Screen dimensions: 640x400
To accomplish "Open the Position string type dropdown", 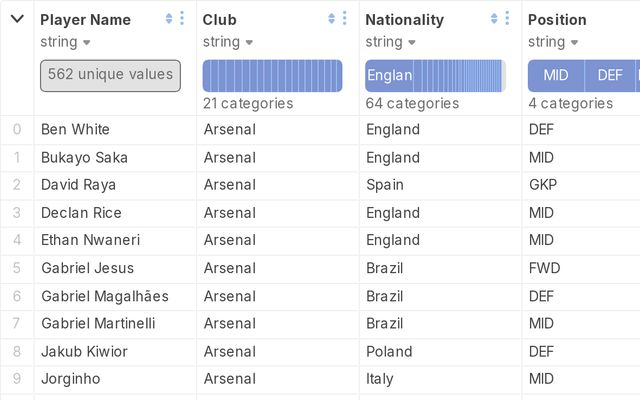I will [x=574, y=42].
